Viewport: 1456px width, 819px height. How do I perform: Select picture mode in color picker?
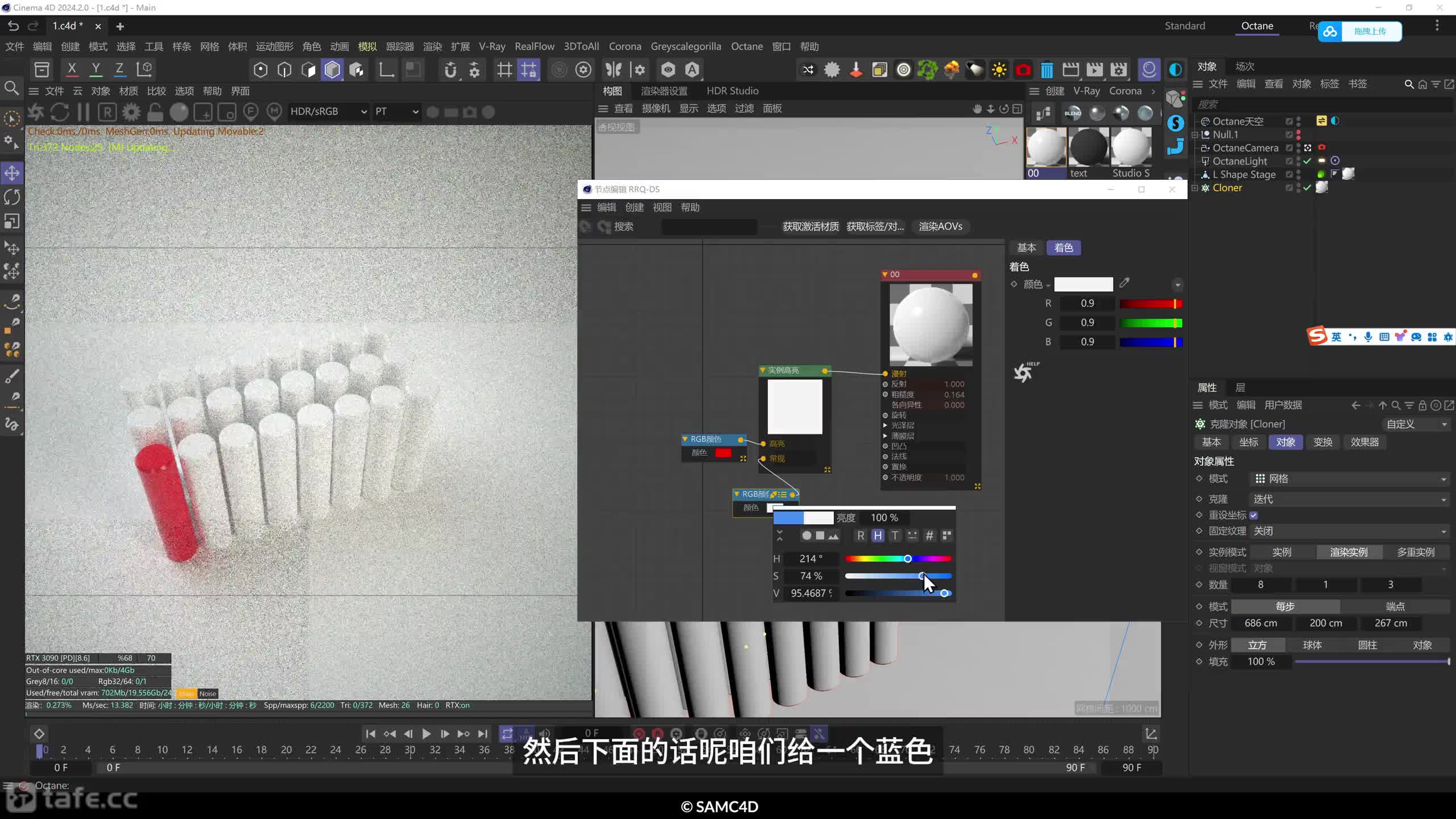833,536
